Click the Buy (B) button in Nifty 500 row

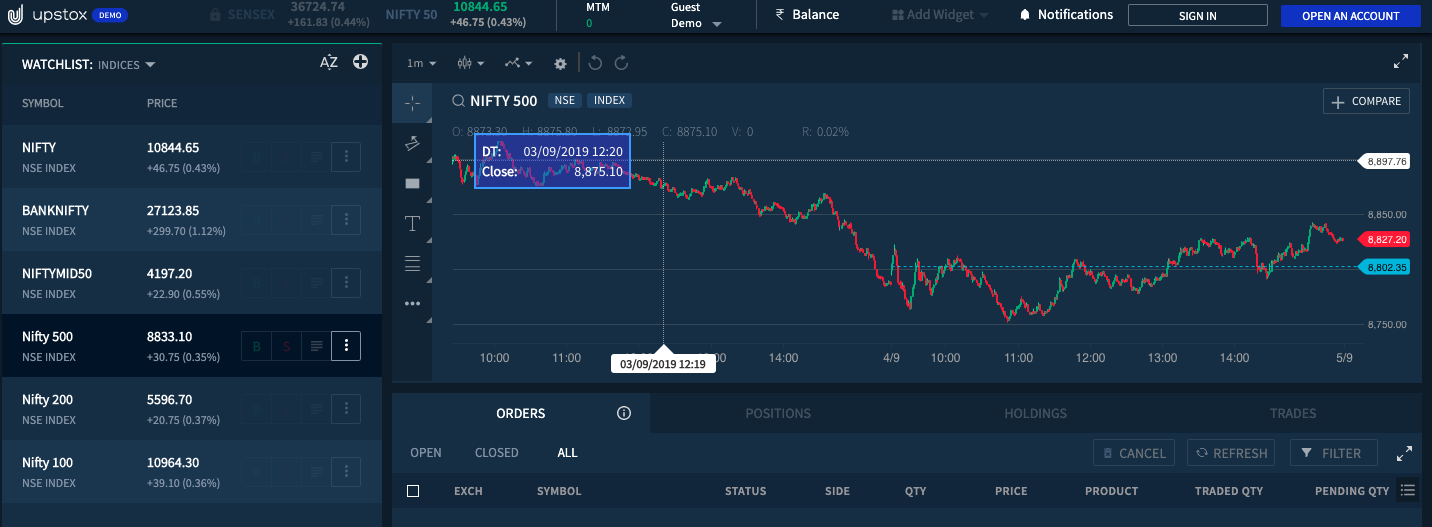[x=256, y=346]
